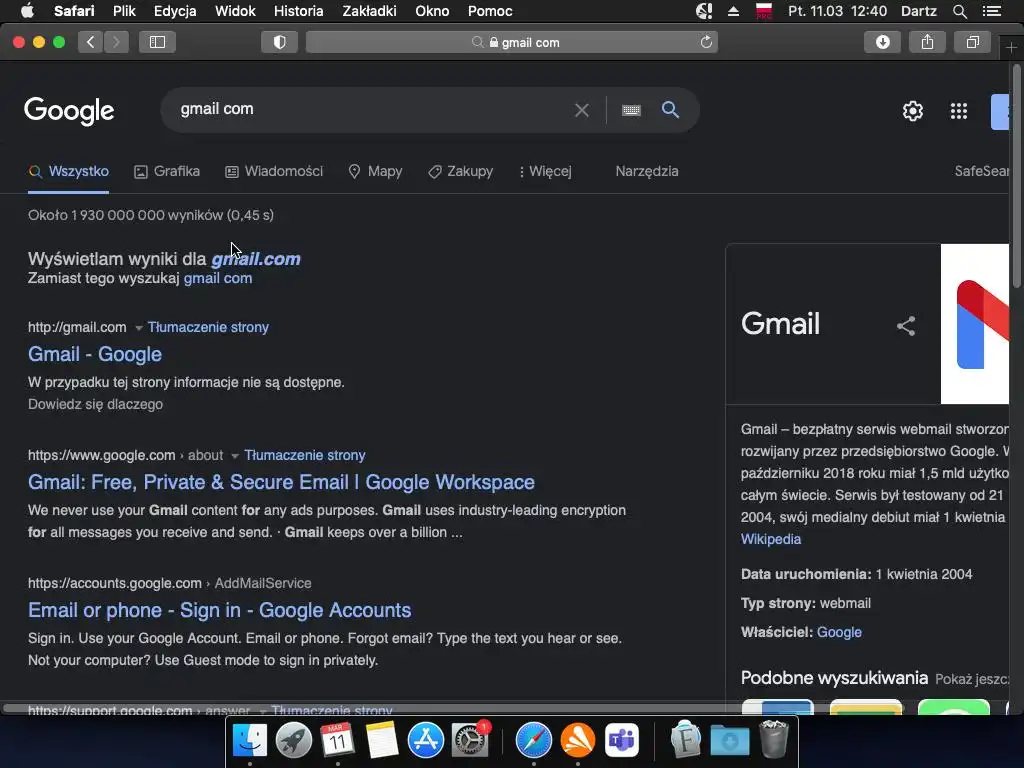Open a new tab with the plus button
Viewport: 1024px width, 768px height.
coord(1012,48)
